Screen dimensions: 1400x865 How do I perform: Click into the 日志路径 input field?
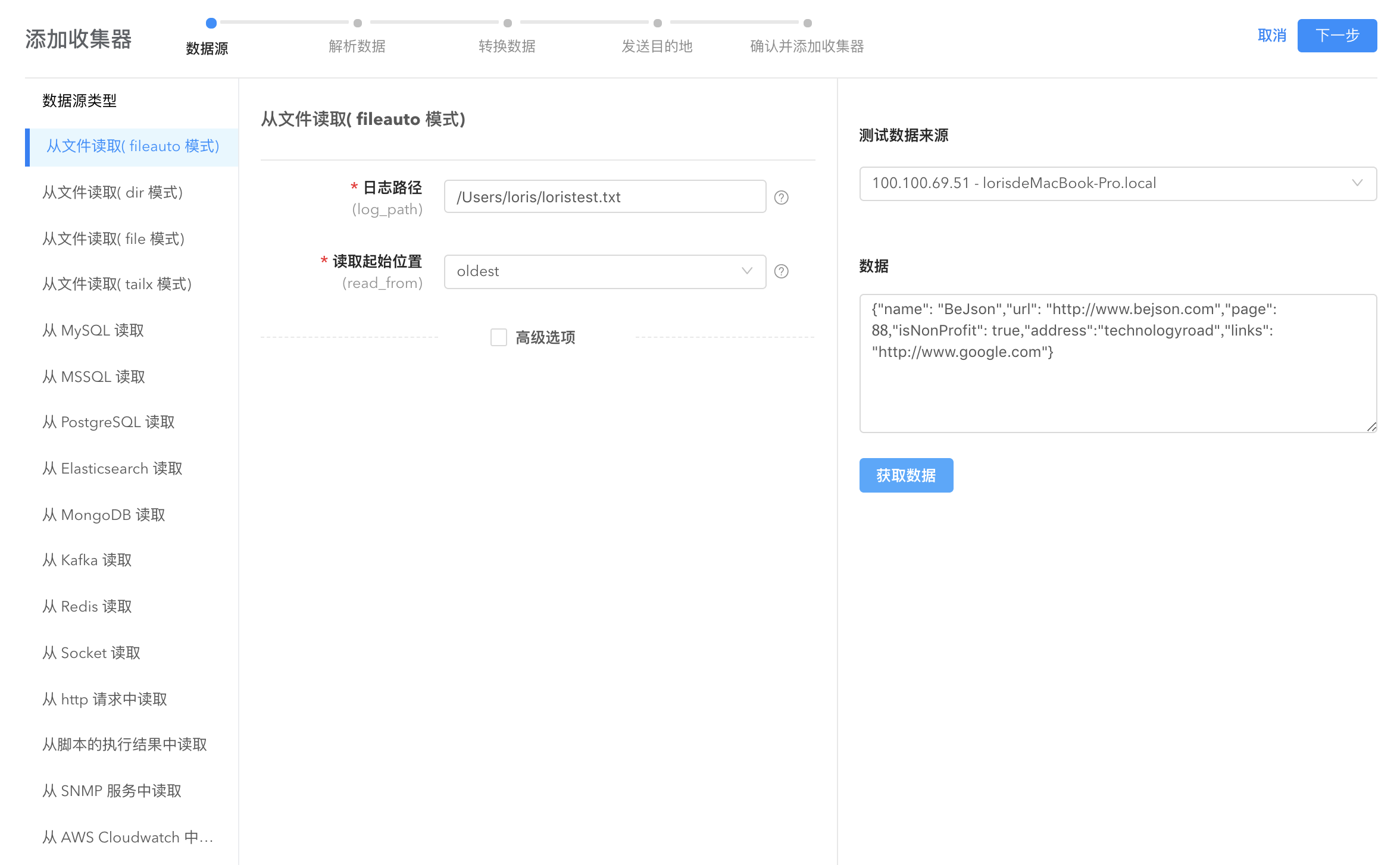tap(604, 197)
